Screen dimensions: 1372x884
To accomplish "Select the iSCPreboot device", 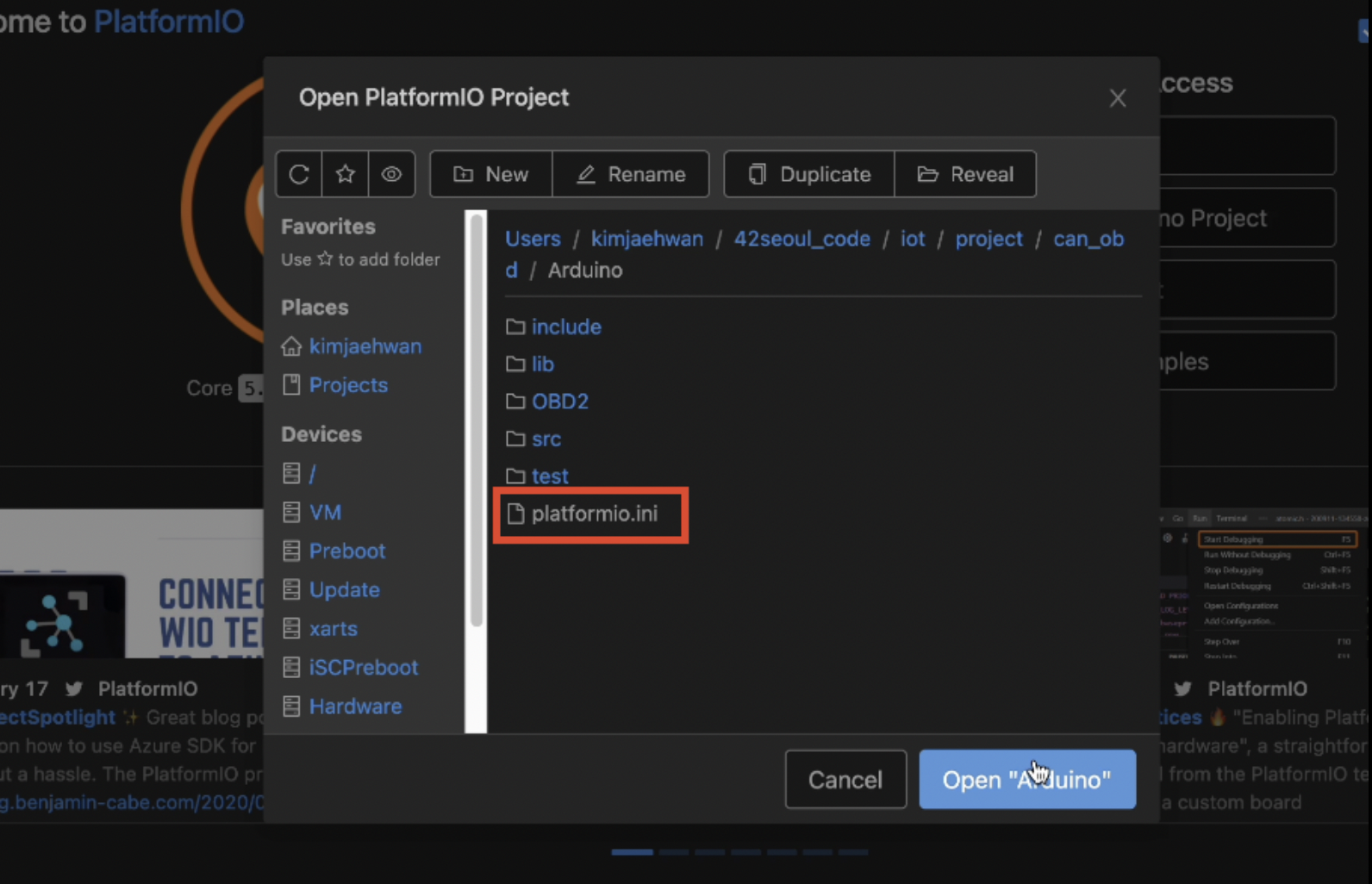I will (363, 667).
